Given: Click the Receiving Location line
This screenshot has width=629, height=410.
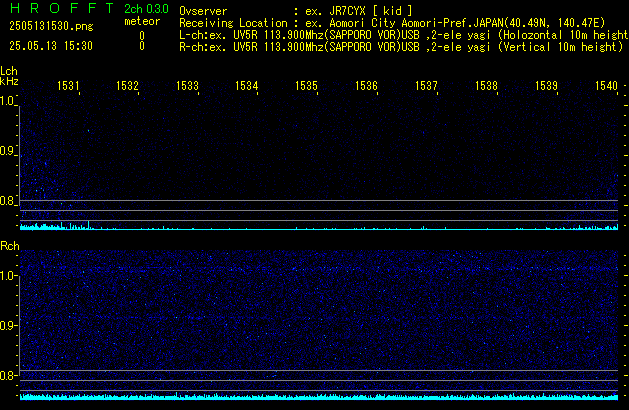Looking at the screenshot, I should (392, 23).
